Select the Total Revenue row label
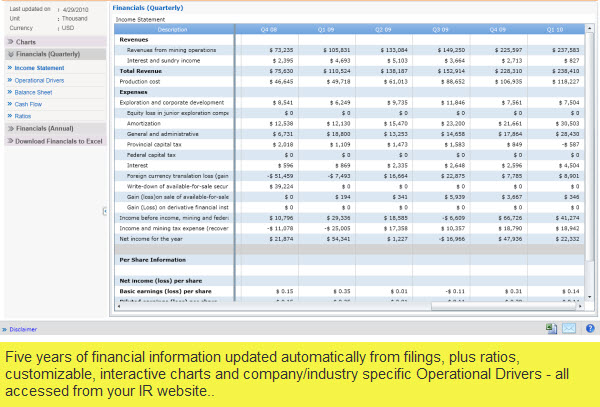 click(x=140, y=71)
